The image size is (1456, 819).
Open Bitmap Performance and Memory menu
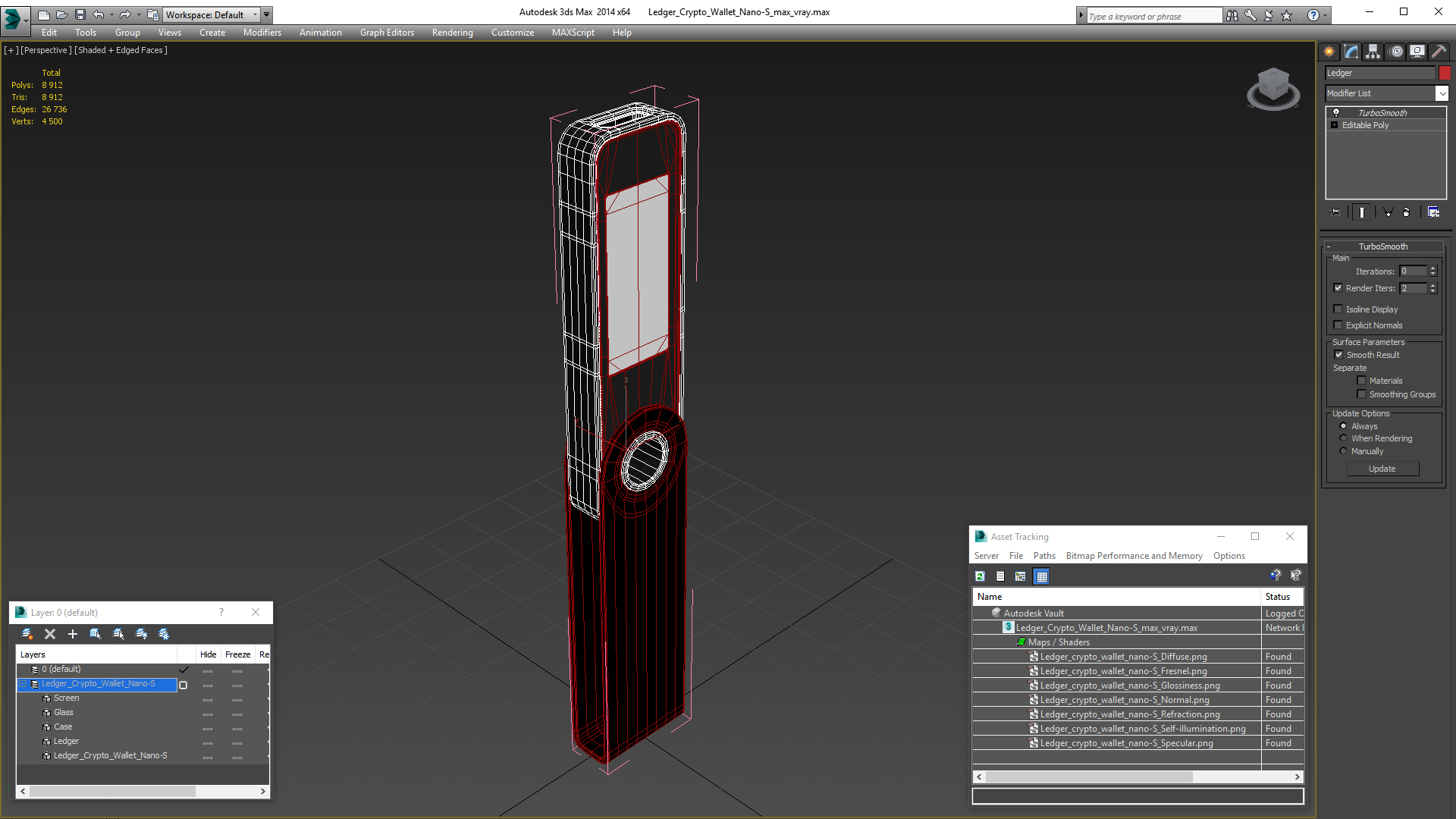[1134, 556]
